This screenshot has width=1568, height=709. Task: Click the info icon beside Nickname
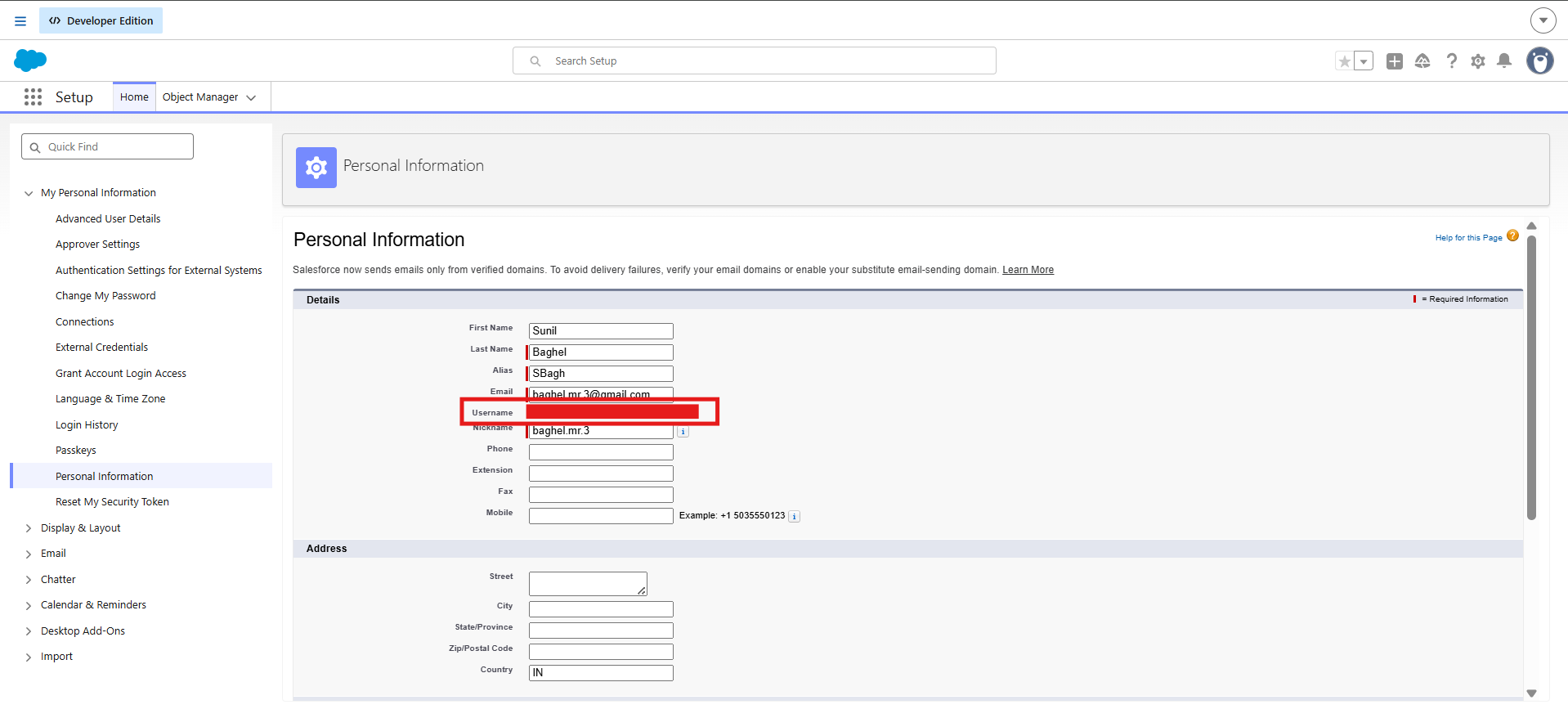(x=683, y=432)
